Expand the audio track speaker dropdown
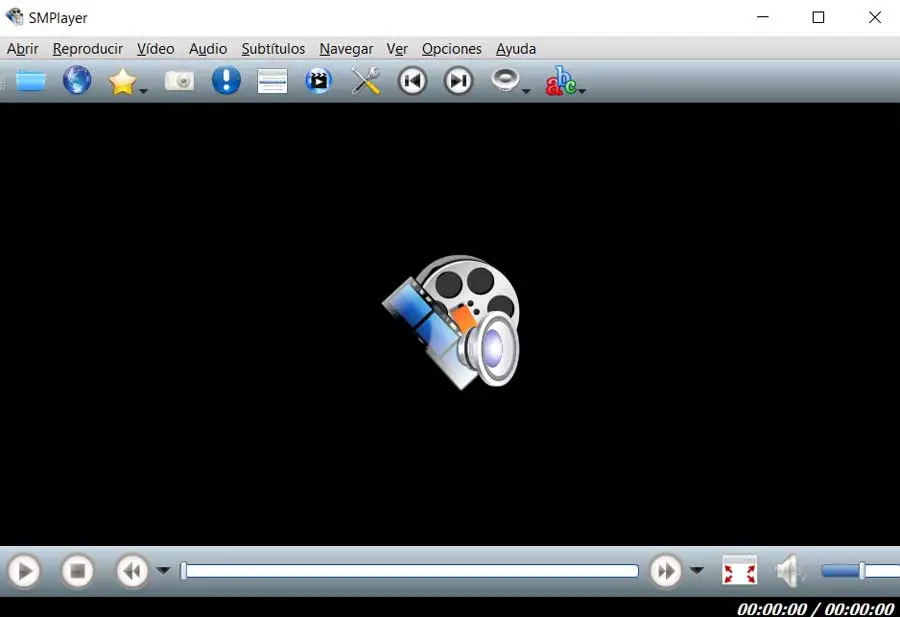This screenshot has height=617, width=900. tap(526, 91)
